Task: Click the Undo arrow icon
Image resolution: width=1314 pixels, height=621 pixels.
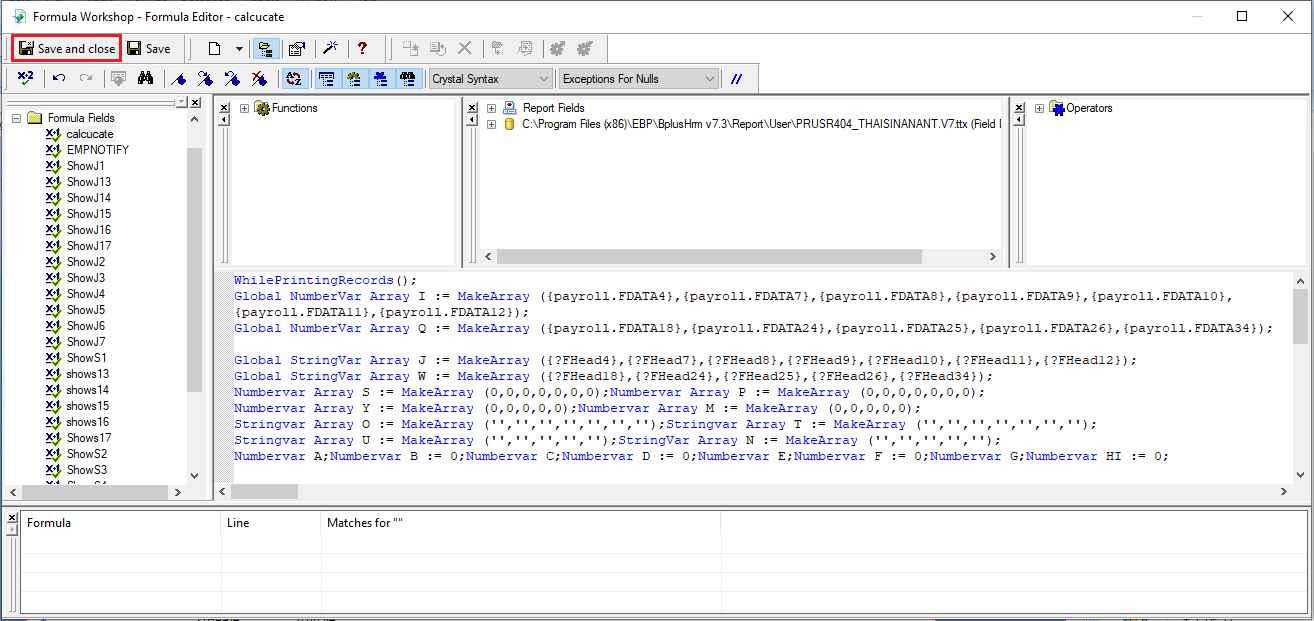Action: pyautogui.click(x=60, y=78)
